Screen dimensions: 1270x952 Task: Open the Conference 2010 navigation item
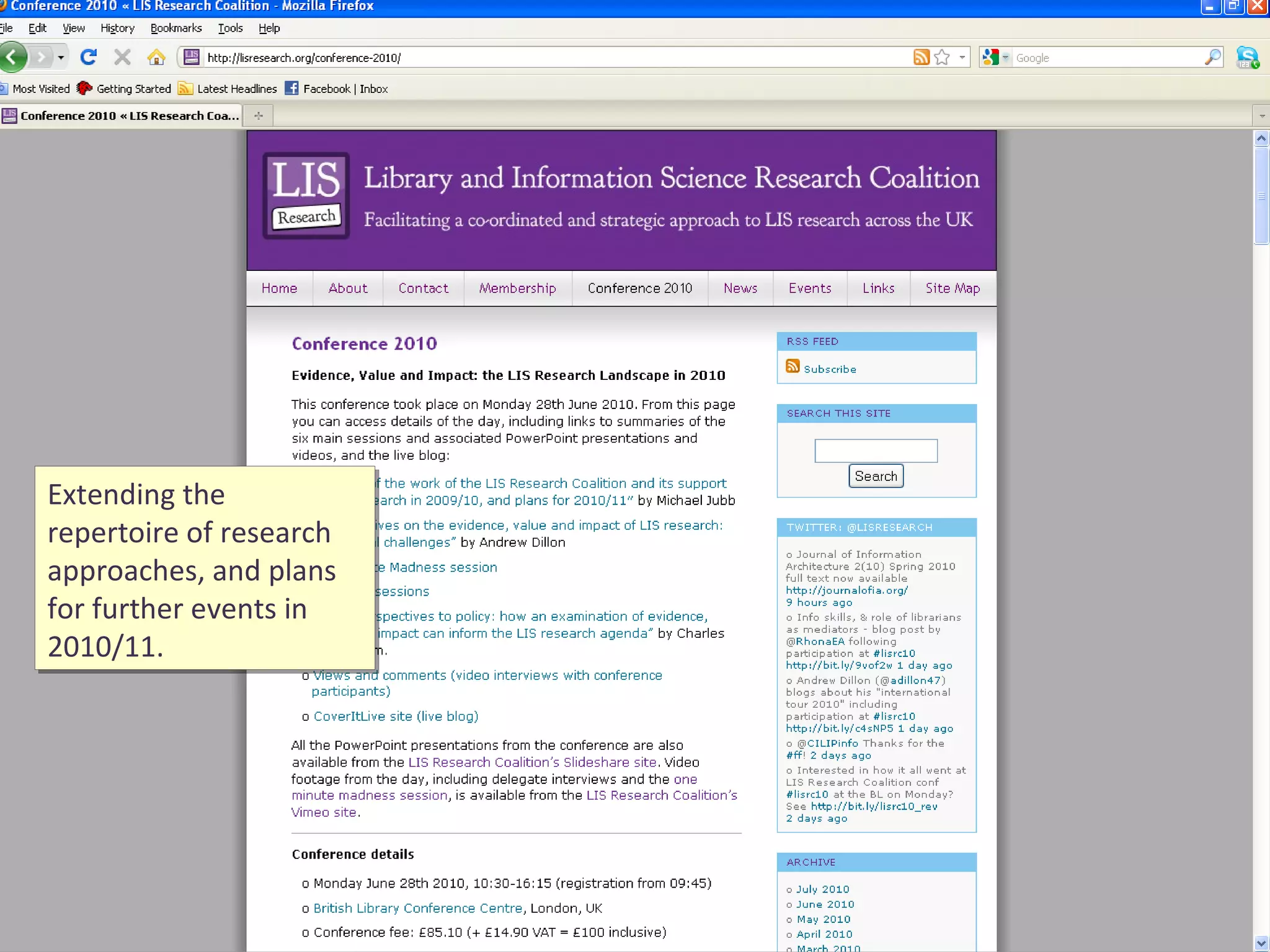(x=640, y=289)
